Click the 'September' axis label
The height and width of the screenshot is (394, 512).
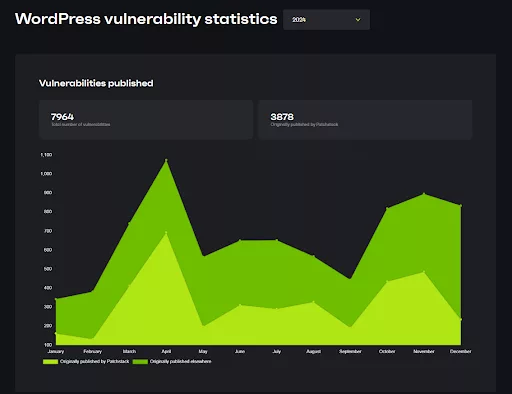tap(350, 351)
